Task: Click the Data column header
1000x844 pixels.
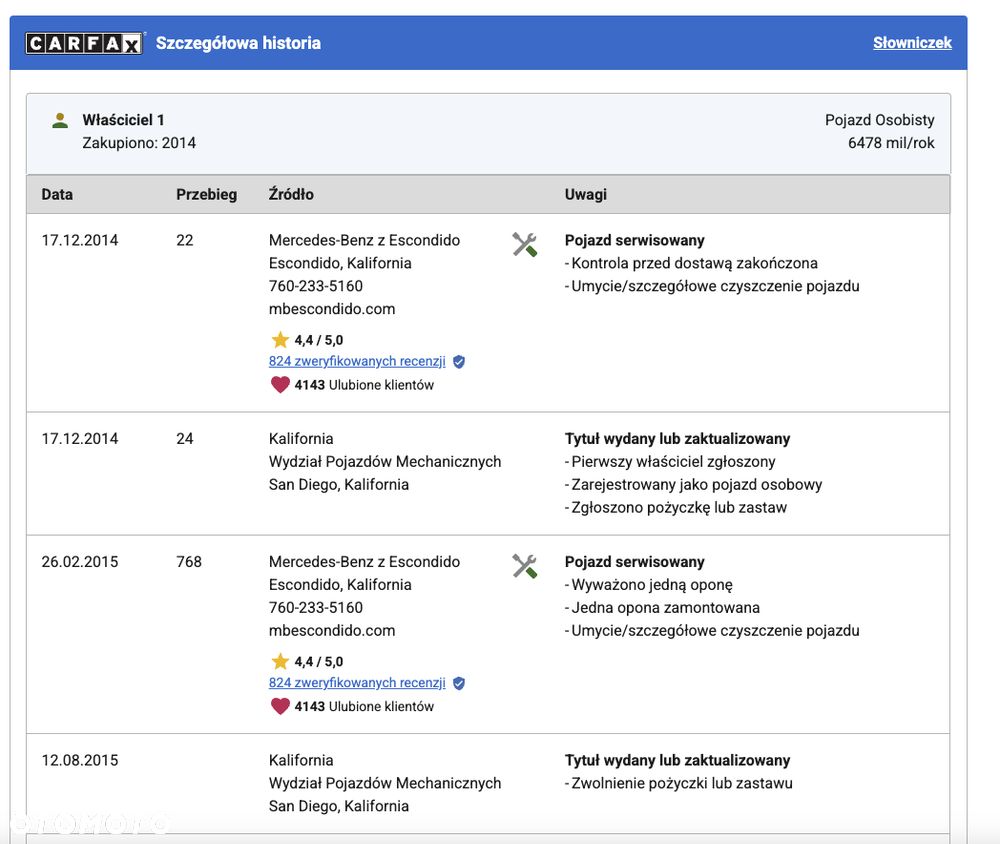Action: (57, 195)
